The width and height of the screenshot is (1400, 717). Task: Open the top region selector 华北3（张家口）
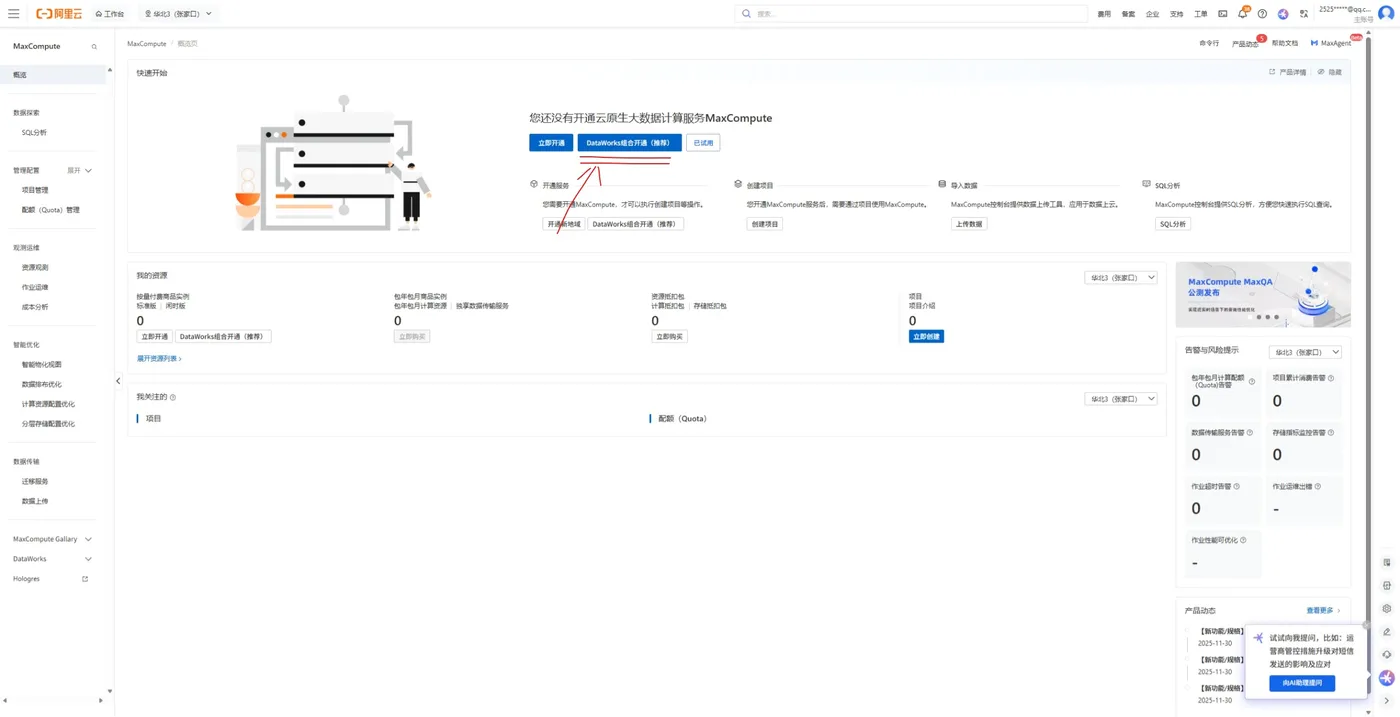(x=178, y=14)
